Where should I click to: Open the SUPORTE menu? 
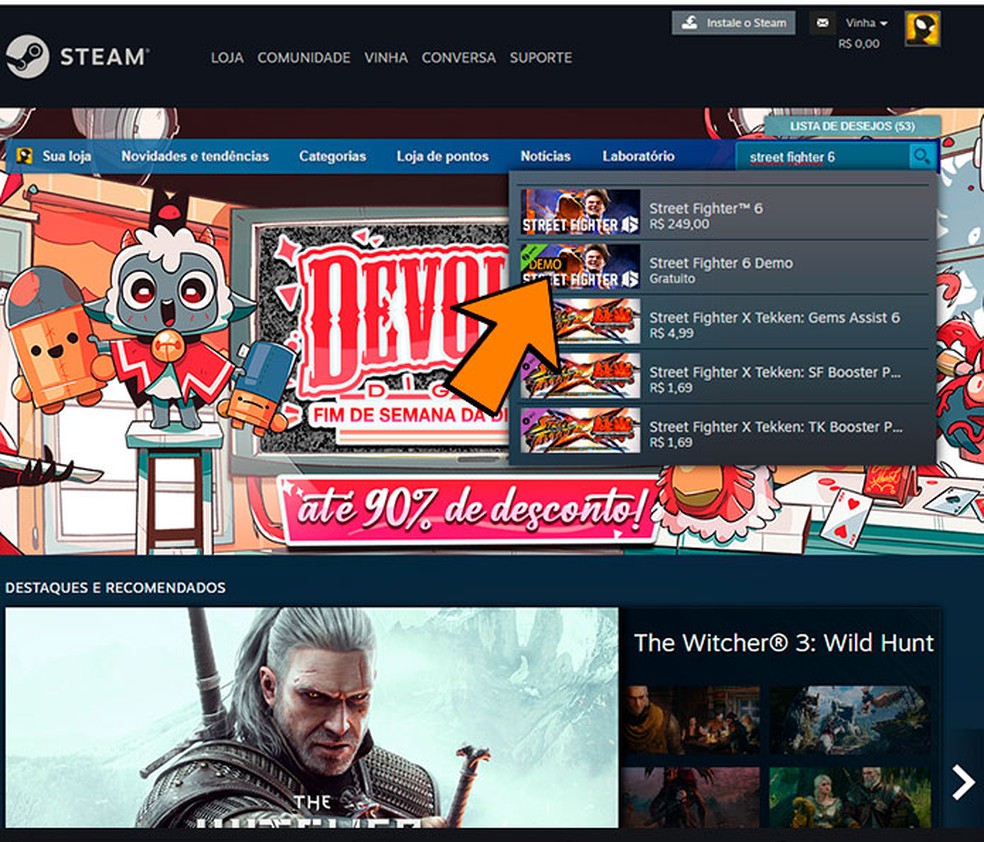[540, 58]
